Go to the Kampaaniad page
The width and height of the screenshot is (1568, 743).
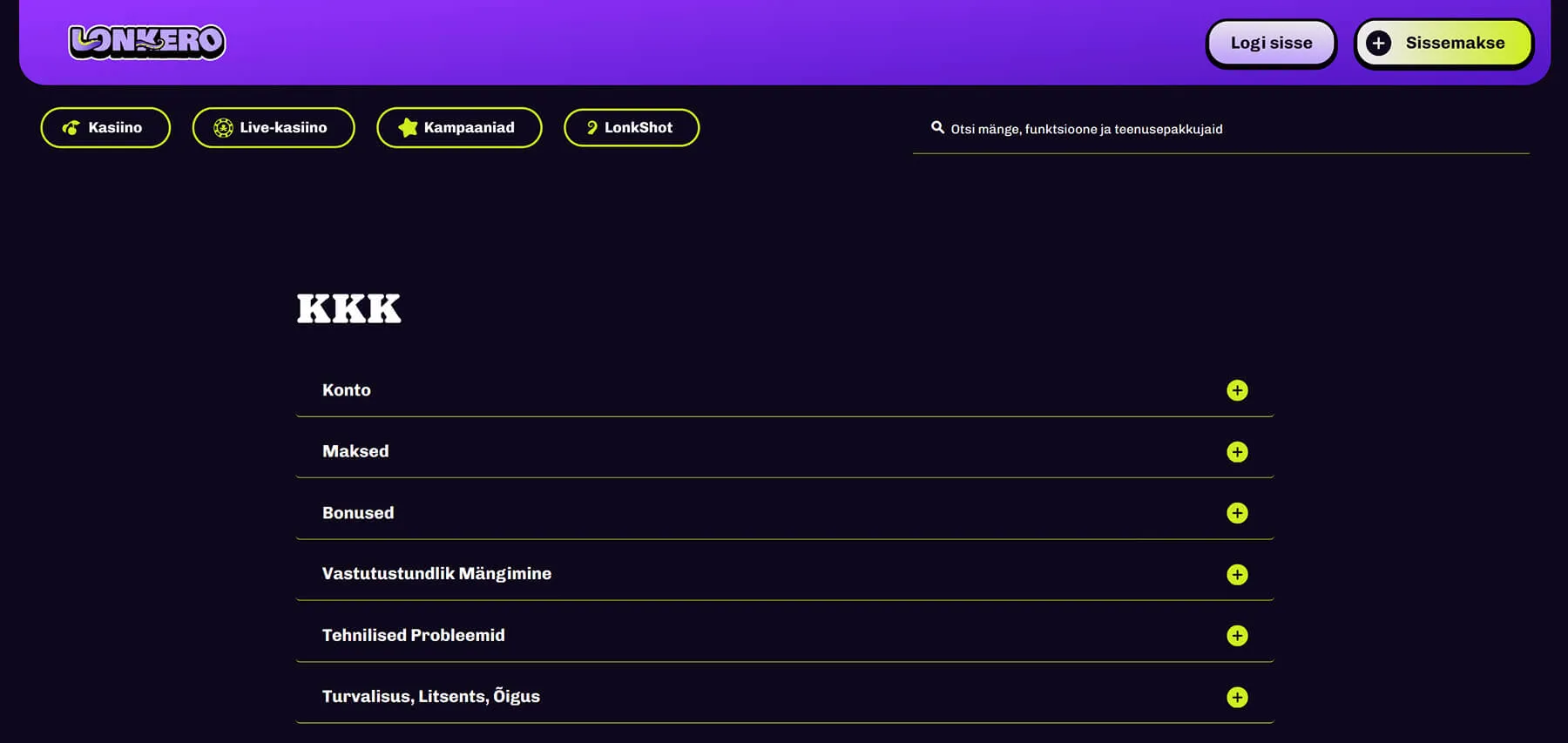click(x=459, y=128)
